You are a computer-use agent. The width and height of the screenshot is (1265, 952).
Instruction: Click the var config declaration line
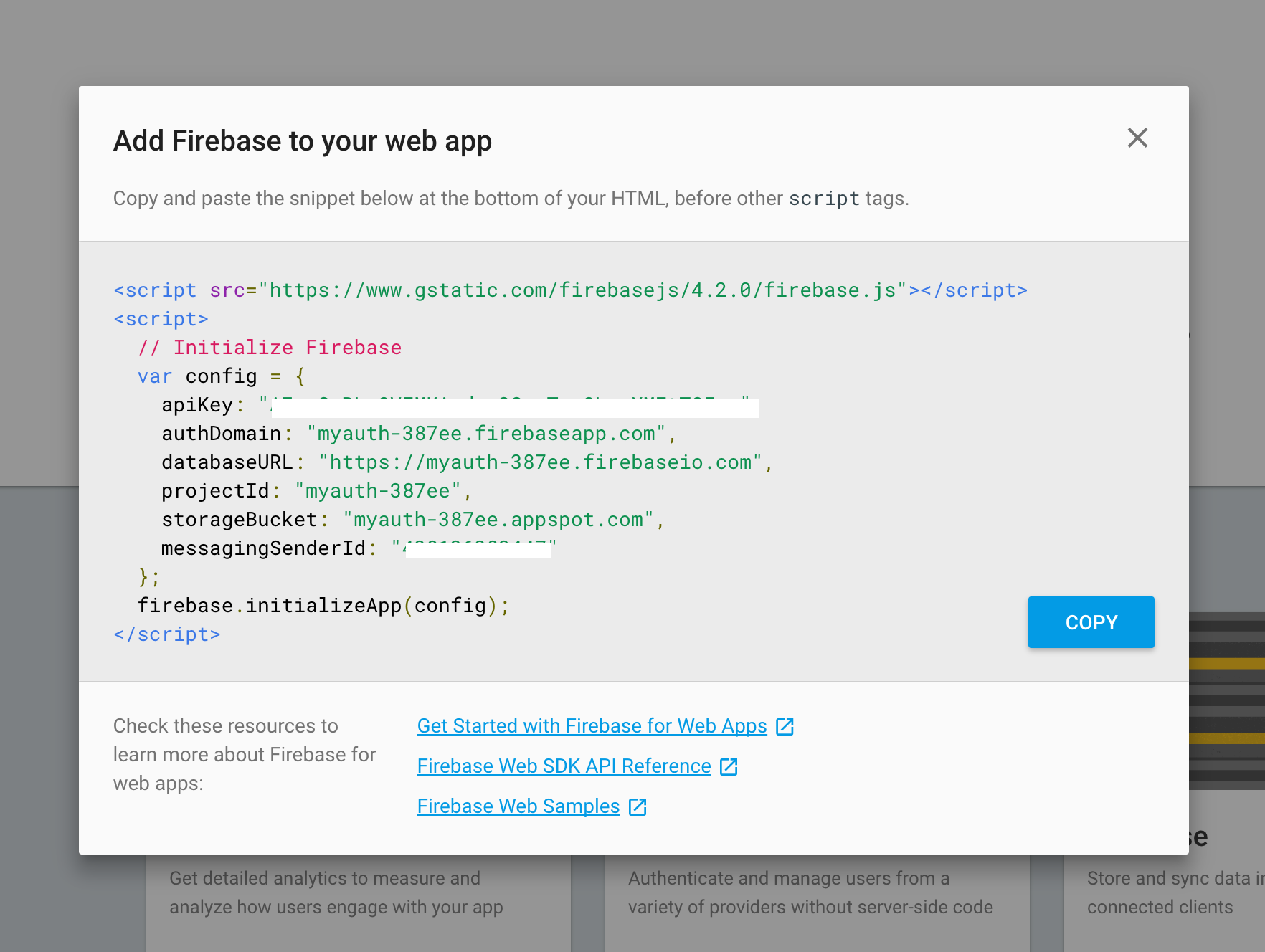(222, 376)
